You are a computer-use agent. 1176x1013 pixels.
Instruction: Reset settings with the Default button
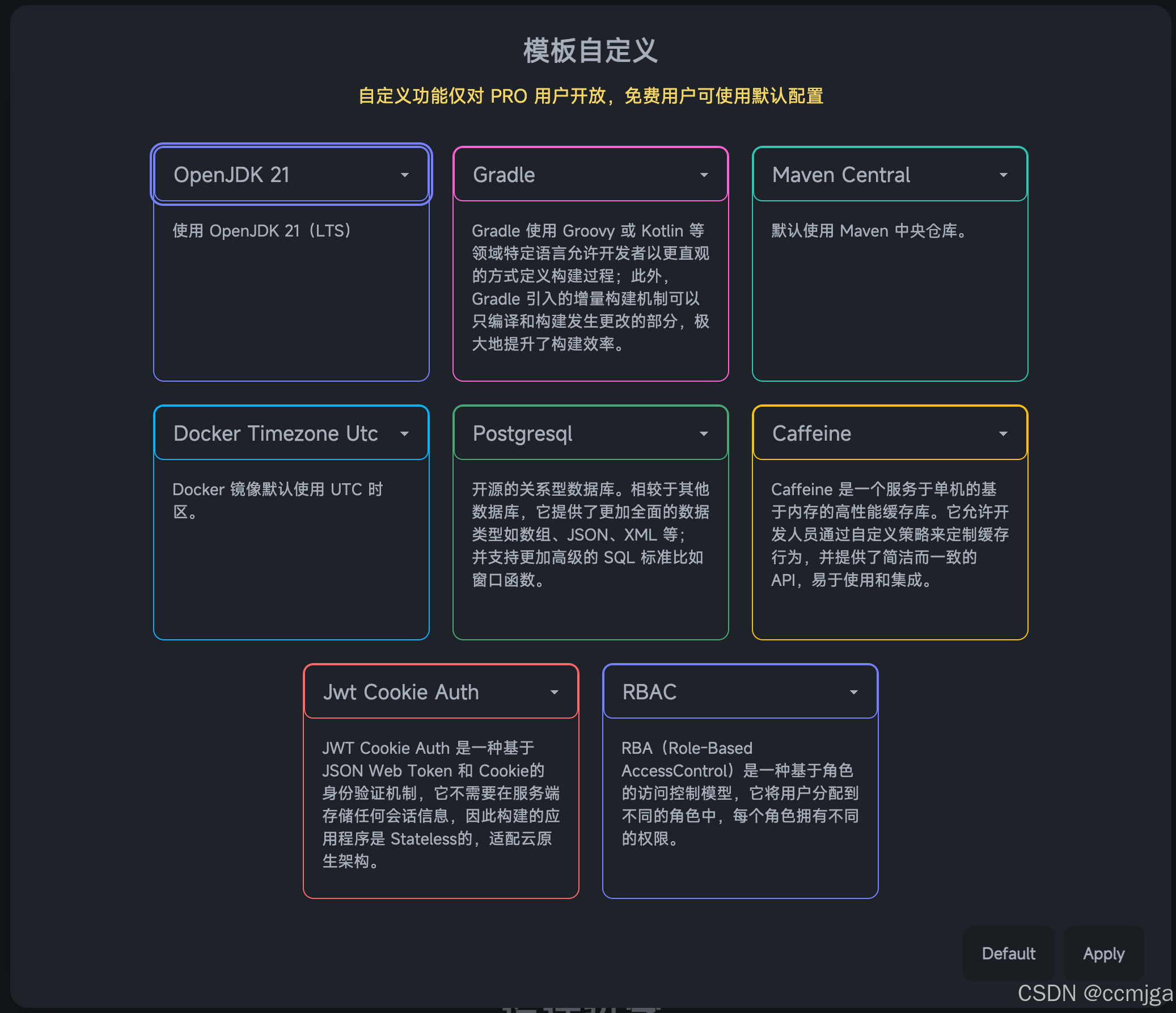(x=1008, y=954)
